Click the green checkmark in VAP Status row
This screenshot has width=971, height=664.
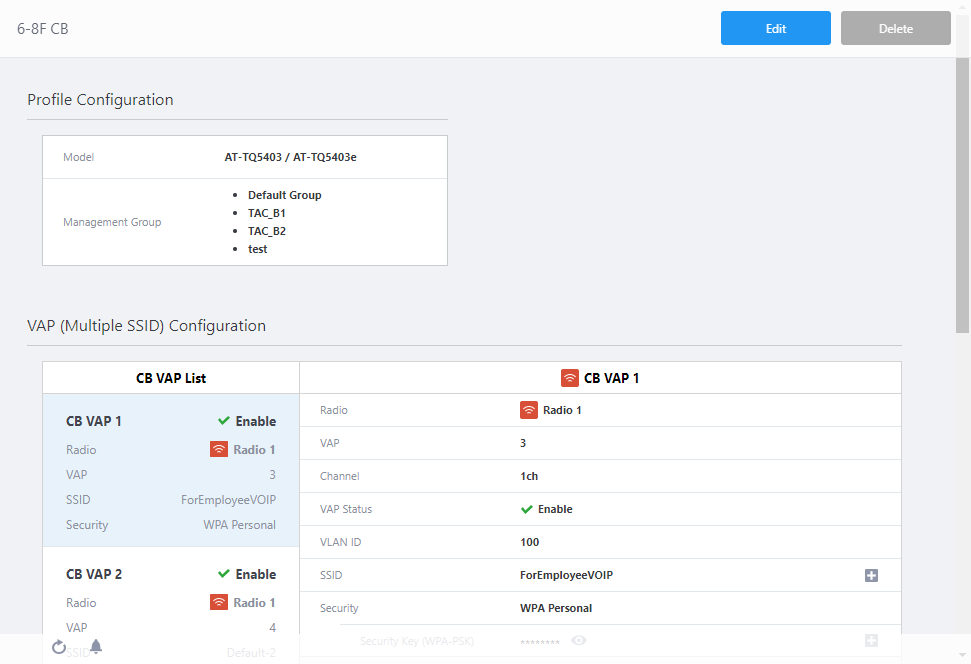point(527,509)
